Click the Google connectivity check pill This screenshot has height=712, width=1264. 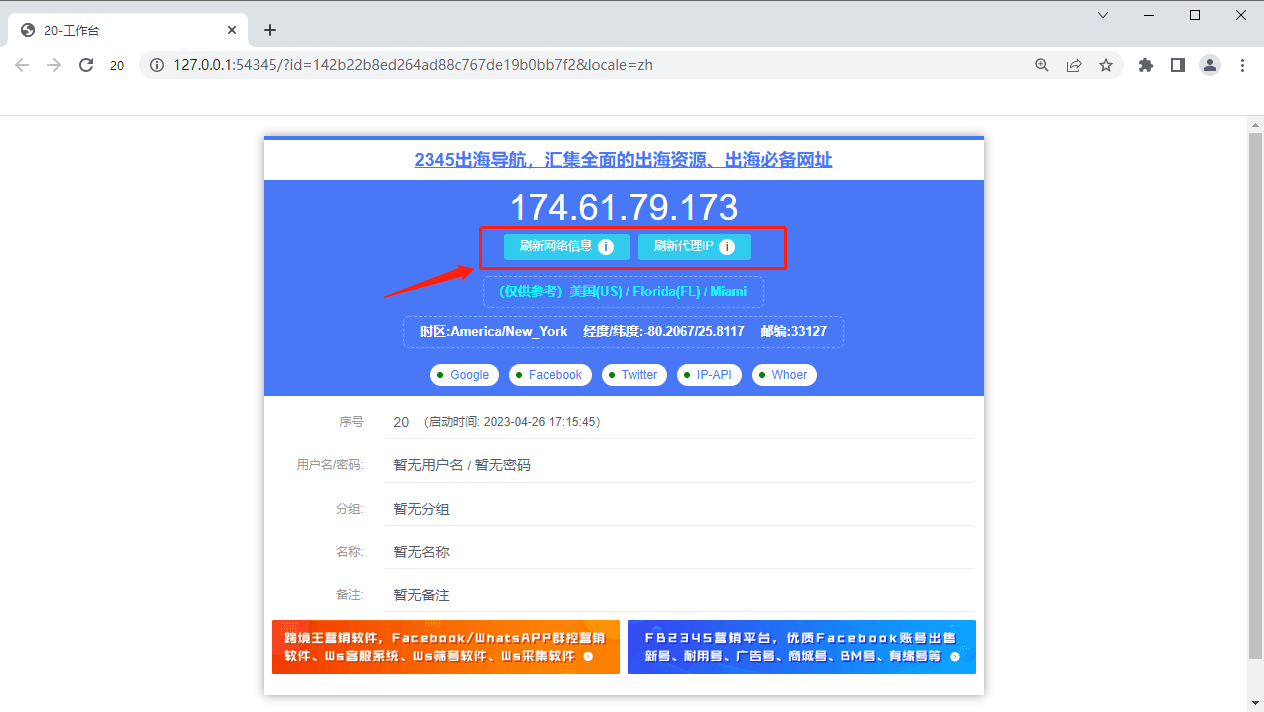[464, 375]
